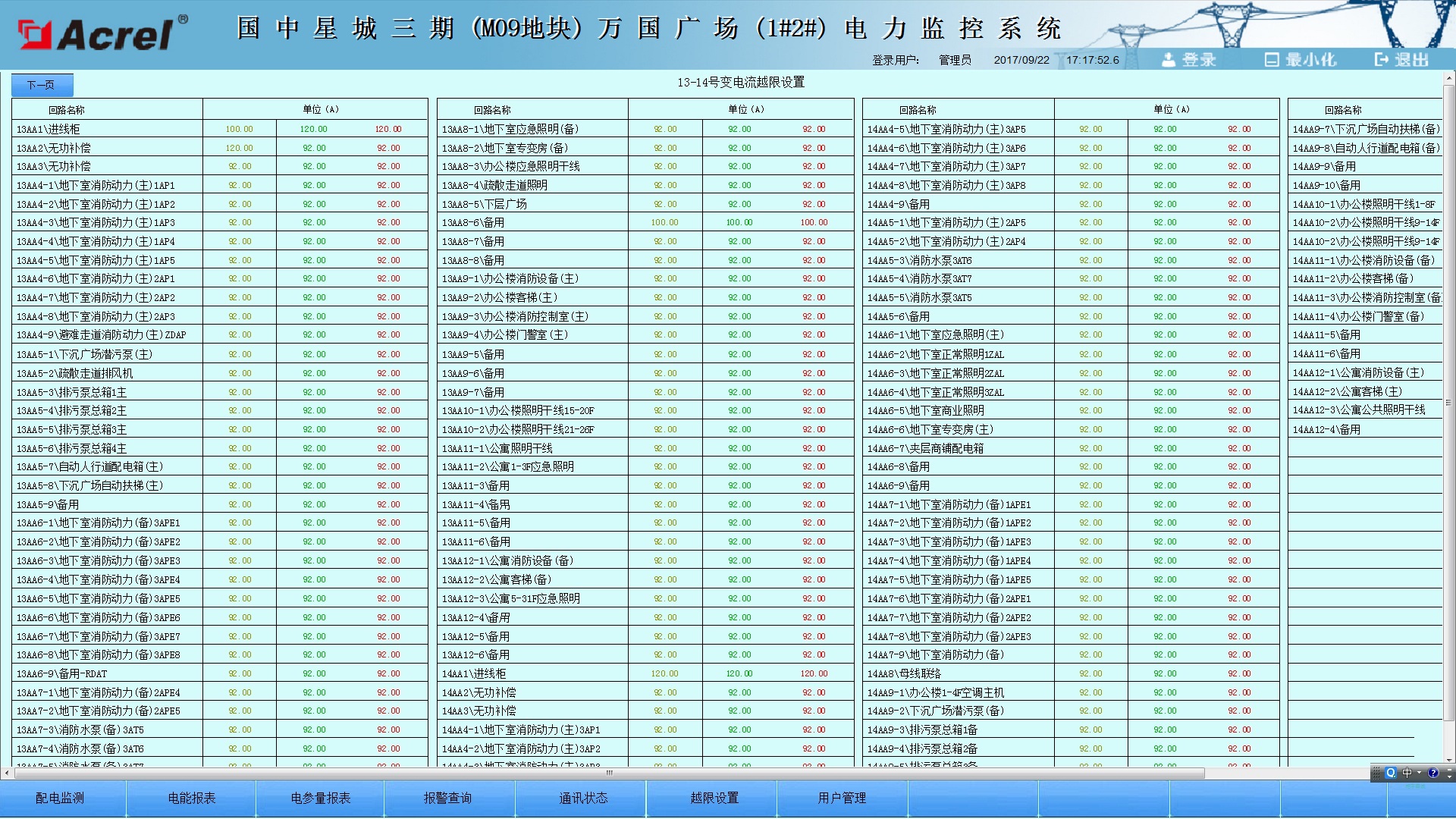Open the 报警查询 tab
The image size is (1456, 819).
pos(447,799)
